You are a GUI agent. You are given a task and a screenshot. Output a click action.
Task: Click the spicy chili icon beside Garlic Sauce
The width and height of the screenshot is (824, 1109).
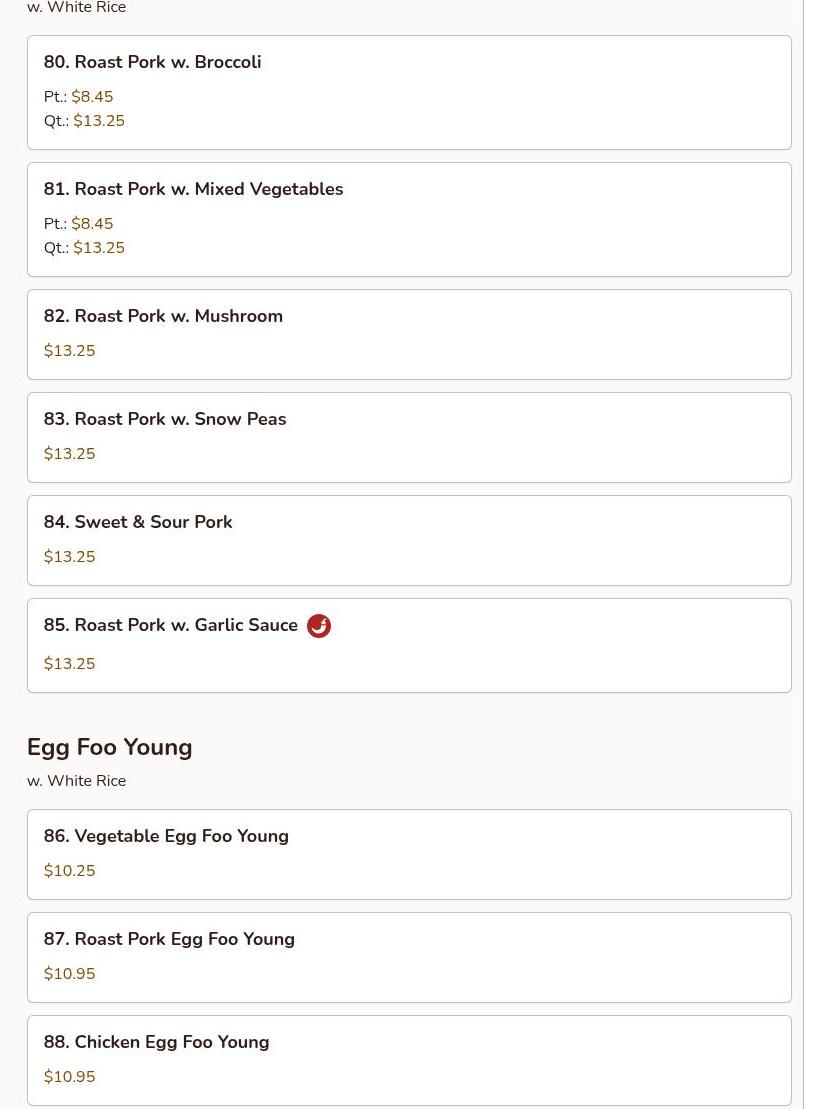[318, 626]
